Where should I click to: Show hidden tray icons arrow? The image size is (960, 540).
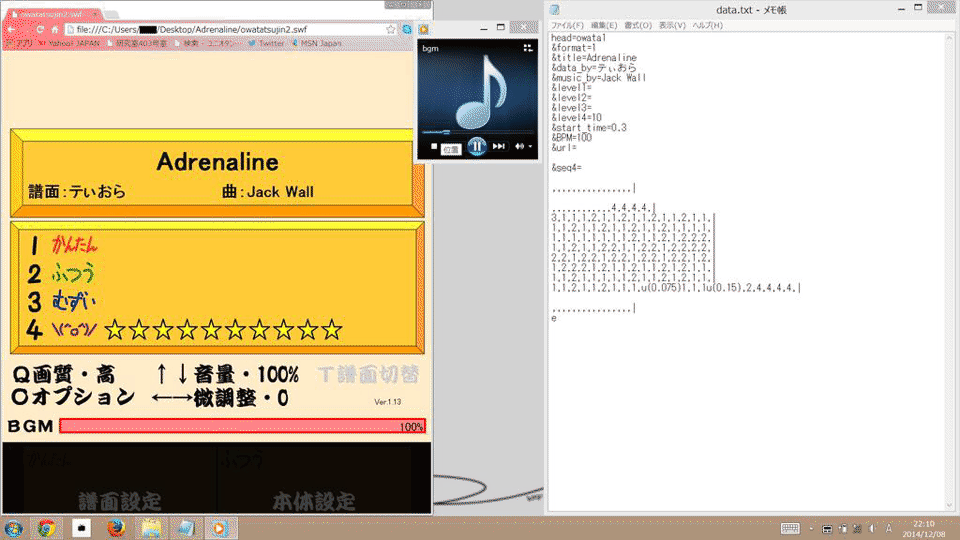(811, 528)
